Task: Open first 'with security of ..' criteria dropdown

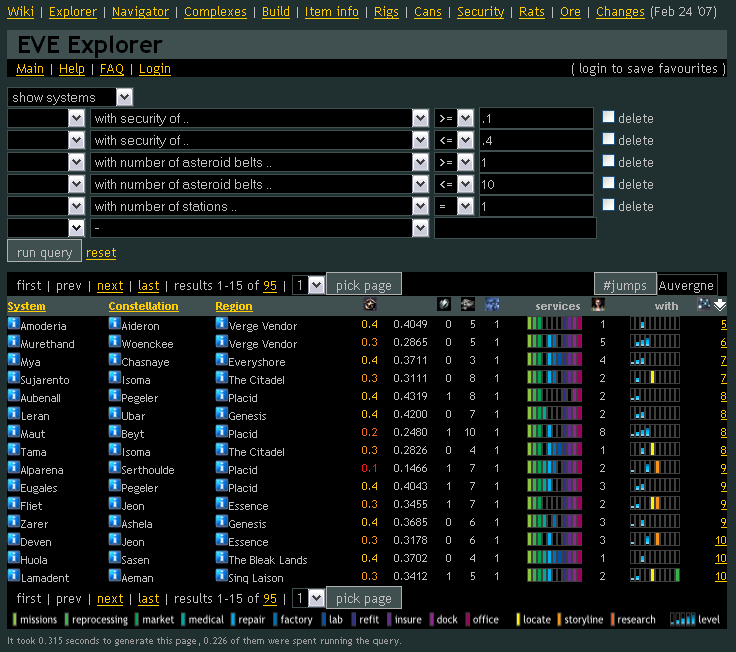Action: coord(260,118)
